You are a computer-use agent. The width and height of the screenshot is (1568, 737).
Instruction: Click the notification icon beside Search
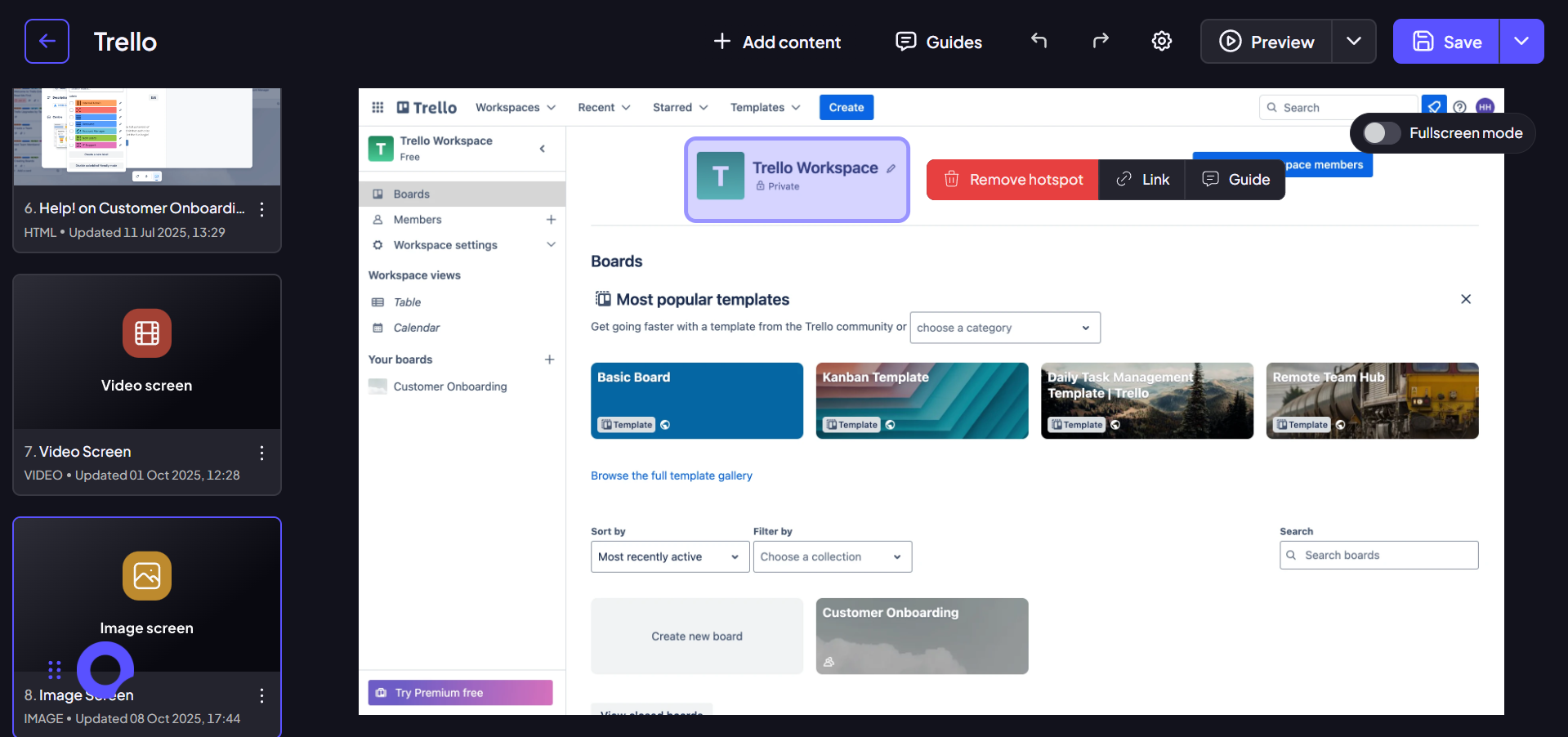[1434, 107]
